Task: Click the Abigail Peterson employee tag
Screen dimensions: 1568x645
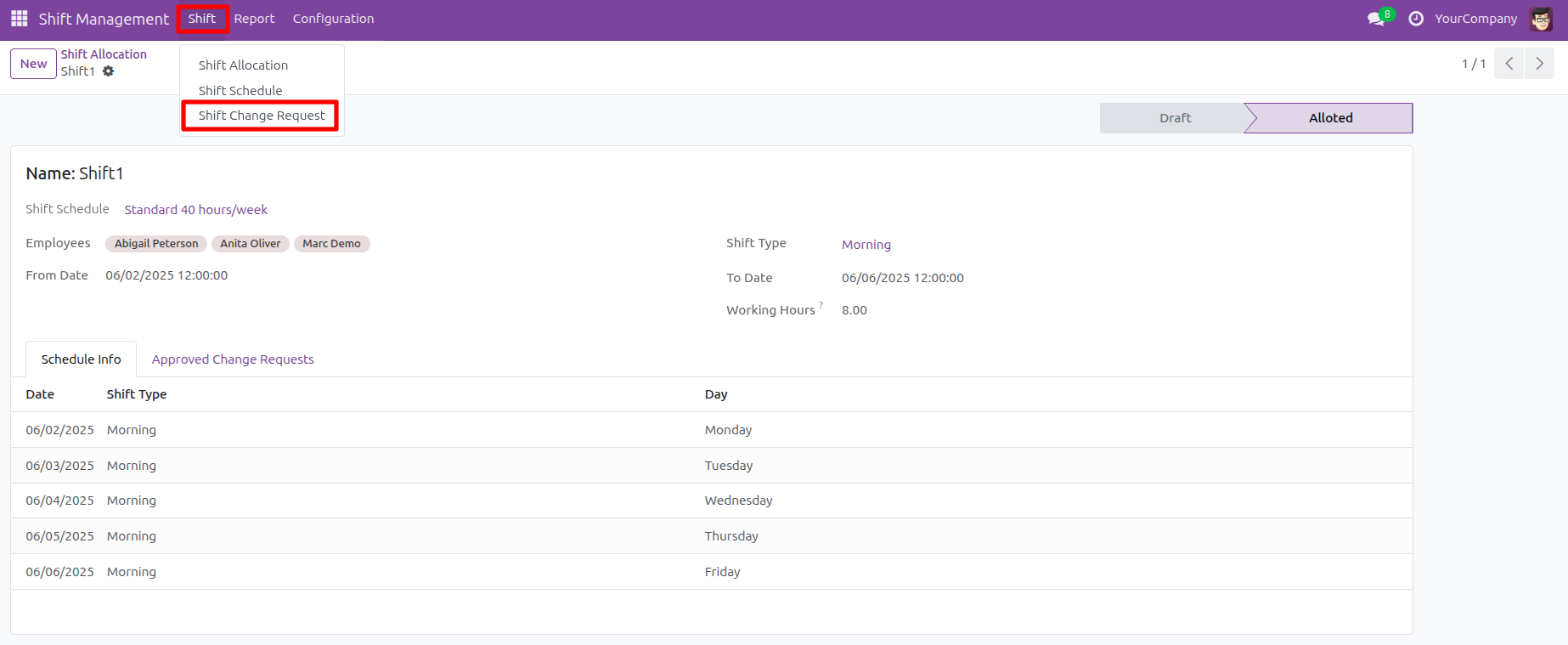Action: [156, 244]
